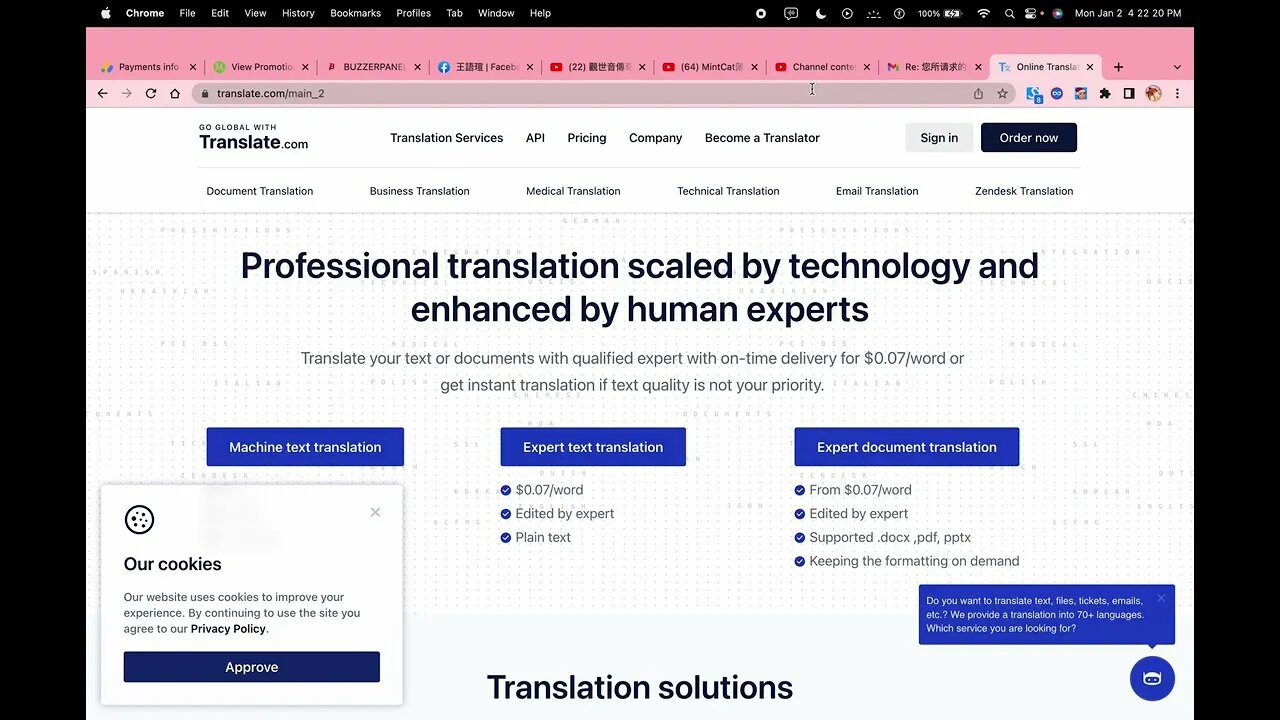Image resolution: width=1280 pixels, height=720 pixels.
Task: Open the Privacy Policy link
Action: click(x=228, y=629)
